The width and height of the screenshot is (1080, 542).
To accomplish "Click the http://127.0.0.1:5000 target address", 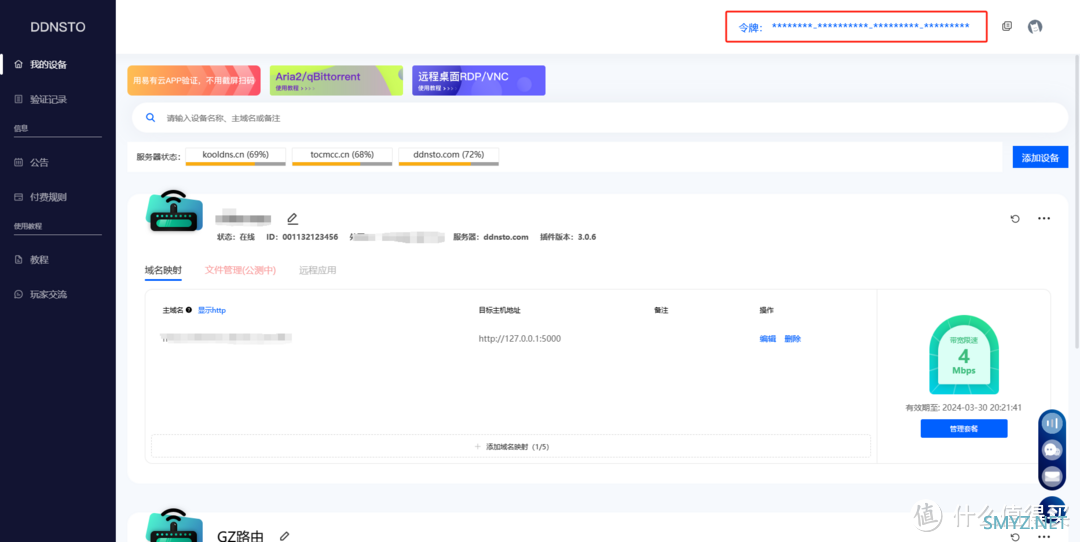I will [x=520, y=338].
